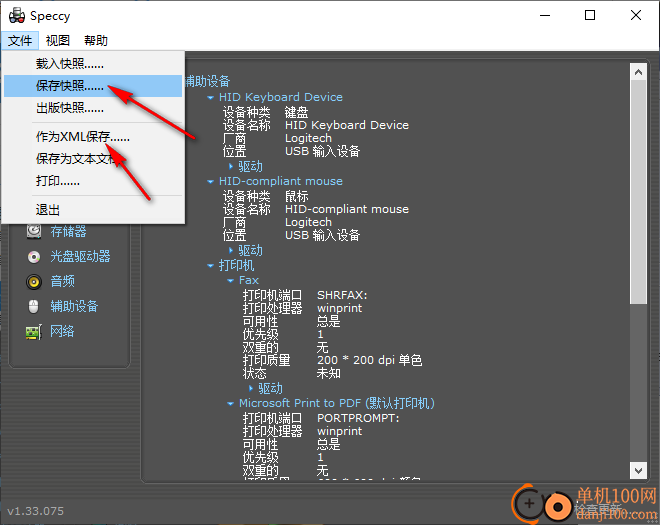Click the SHRFAX: printer port value
This screenshot has height=525, width=660.
(342, 295)
